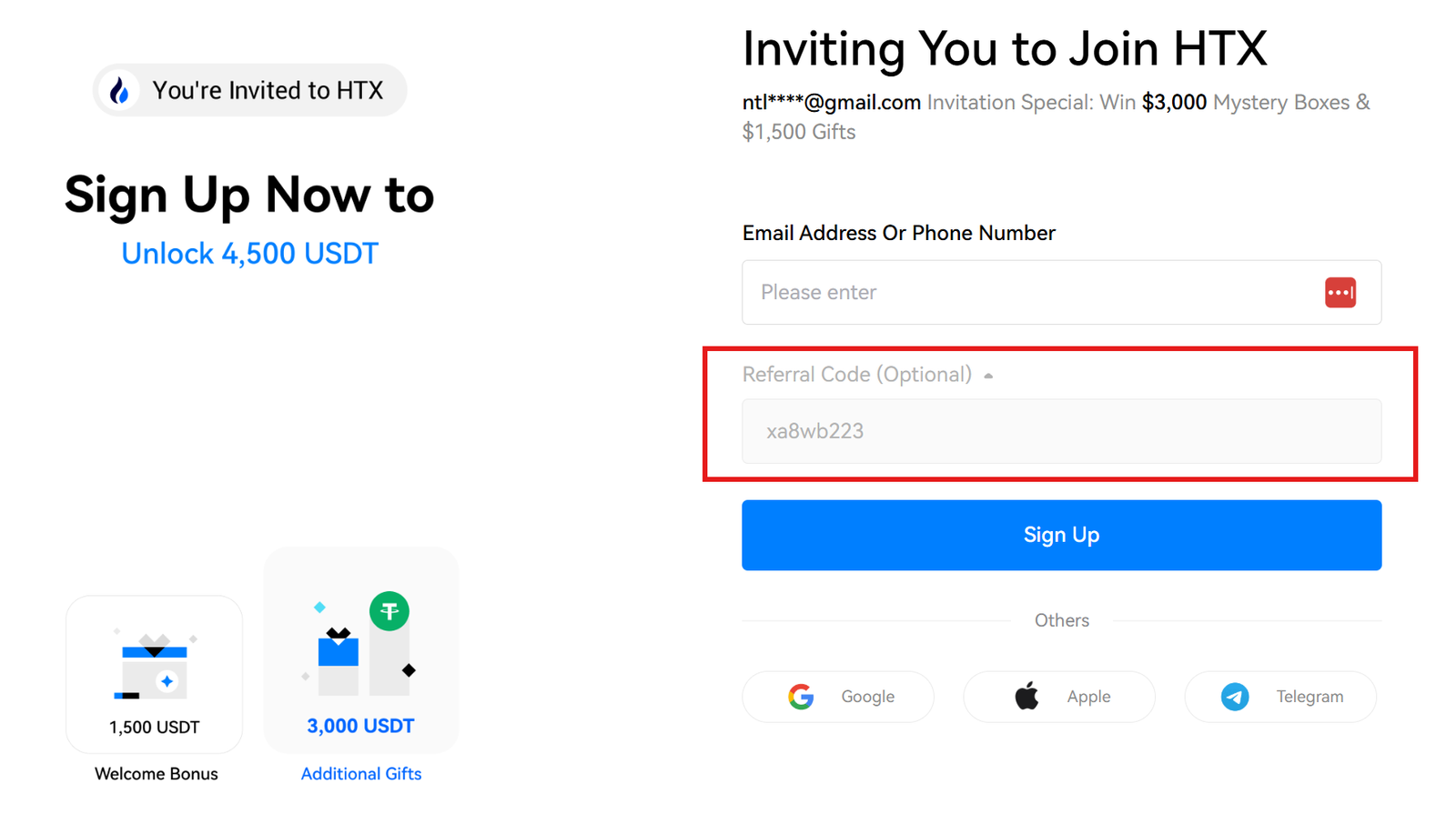Select the Google sign-up icon
Screen dimensions: 1456x814
[800, 696]
